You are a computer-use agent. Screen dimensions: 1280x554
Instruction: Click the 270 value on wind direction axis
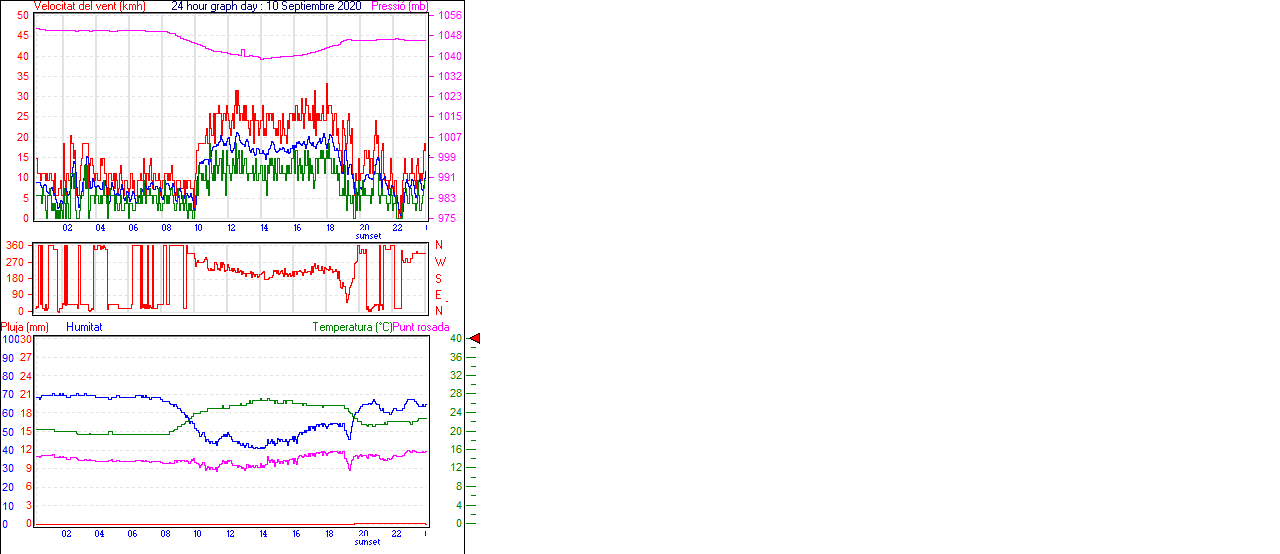pyautogui.click(x=15, y=261)
